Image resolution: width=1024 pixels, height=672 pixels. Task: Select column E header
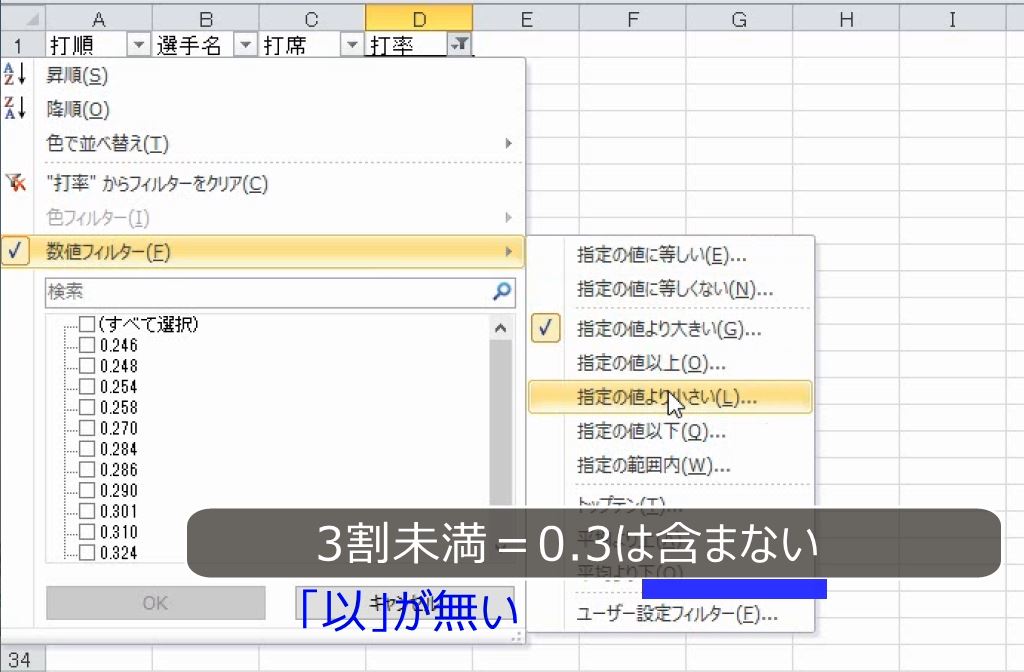point(526,19)
